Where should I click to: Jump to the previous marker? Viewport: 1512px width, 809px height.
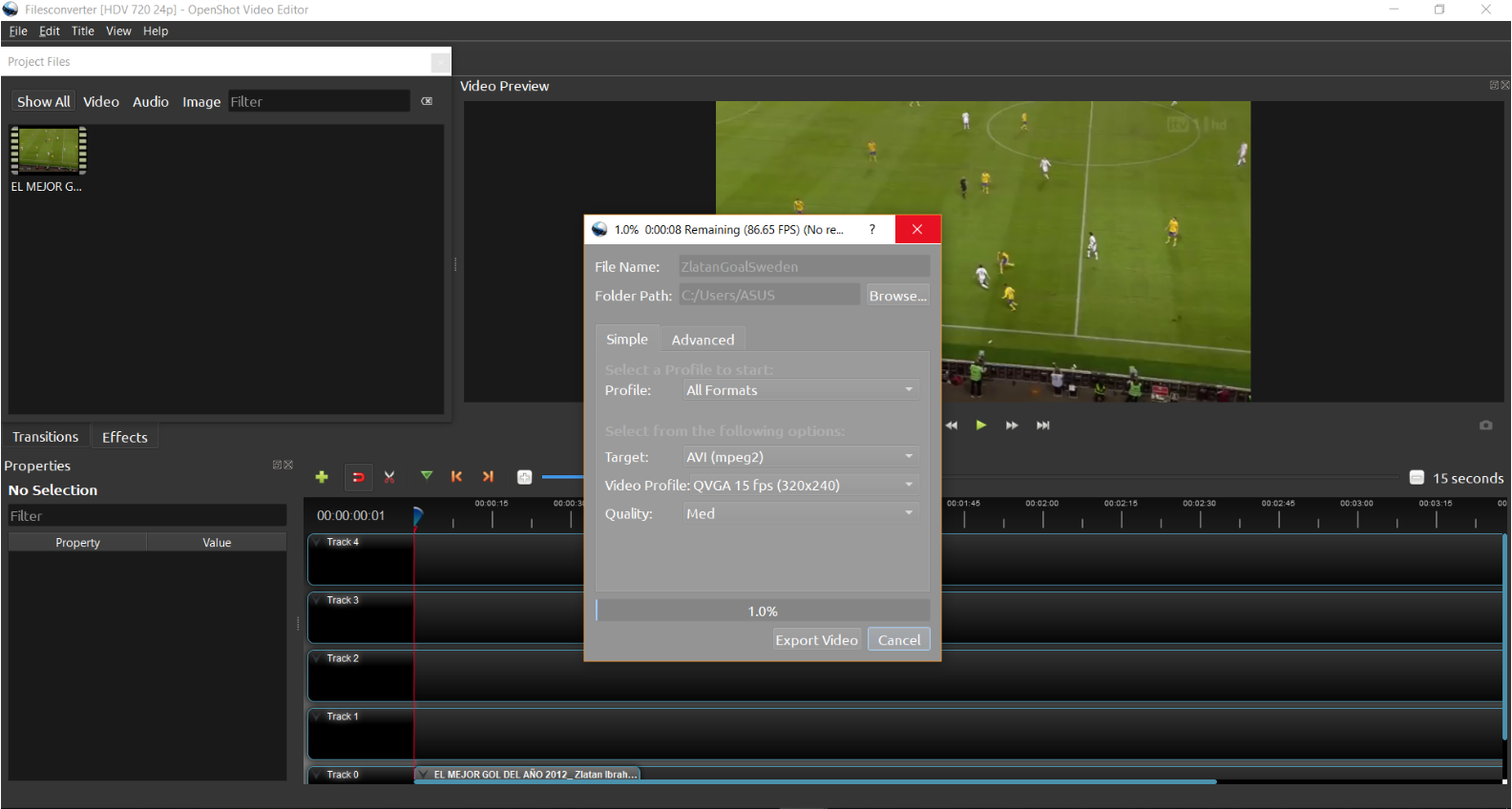point(456,476)
